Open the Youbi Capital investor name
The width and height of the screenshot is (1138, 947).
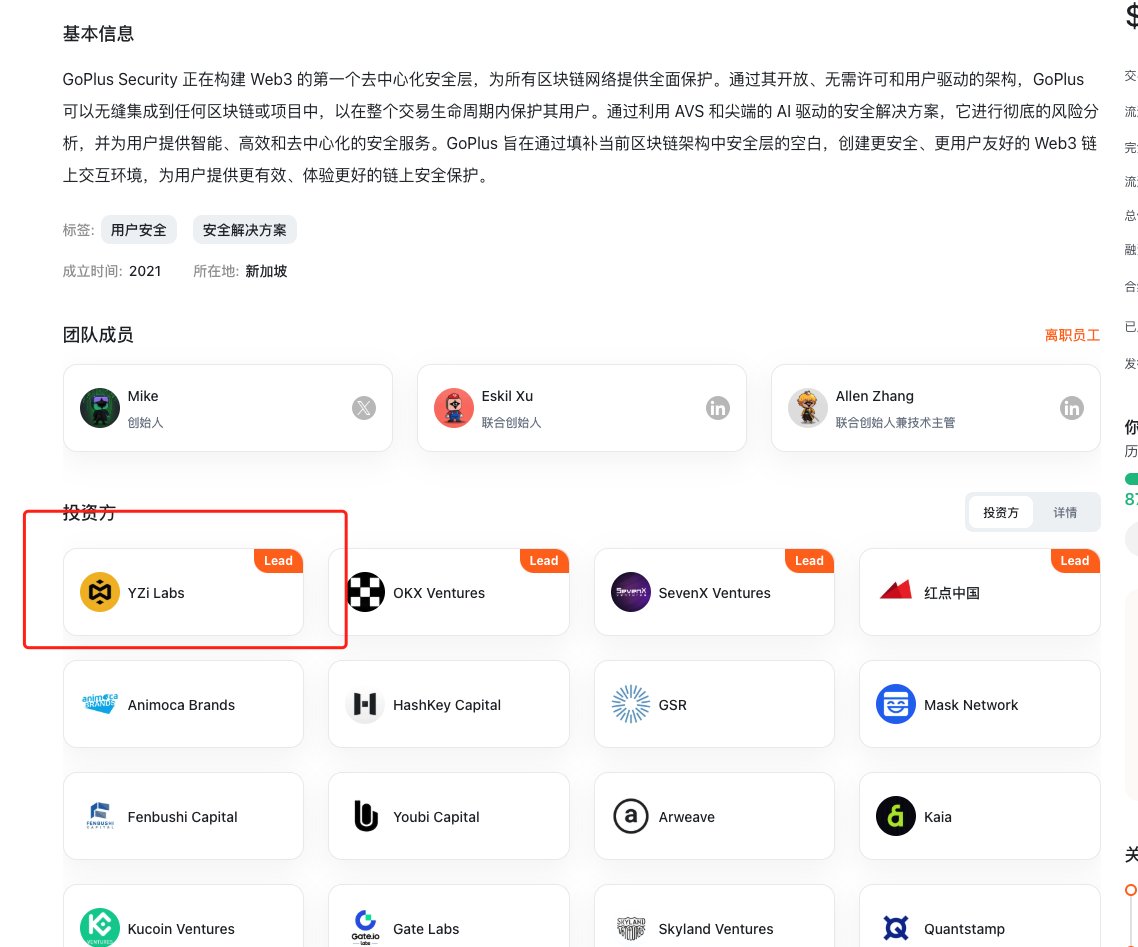tap(436, 816)
